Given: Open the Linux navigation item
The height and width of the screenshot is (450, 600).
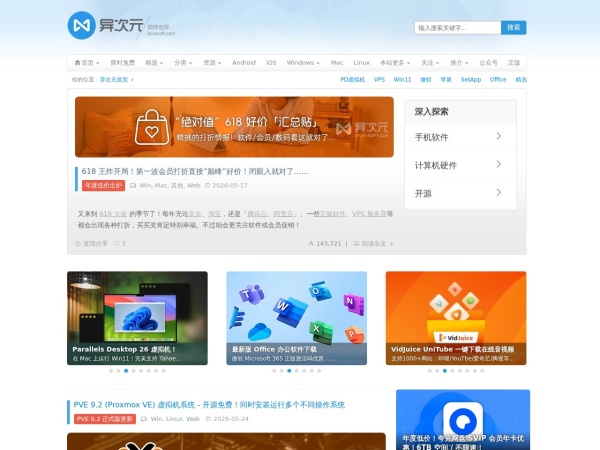Looking at the screenshot, I should click(362, 63).
